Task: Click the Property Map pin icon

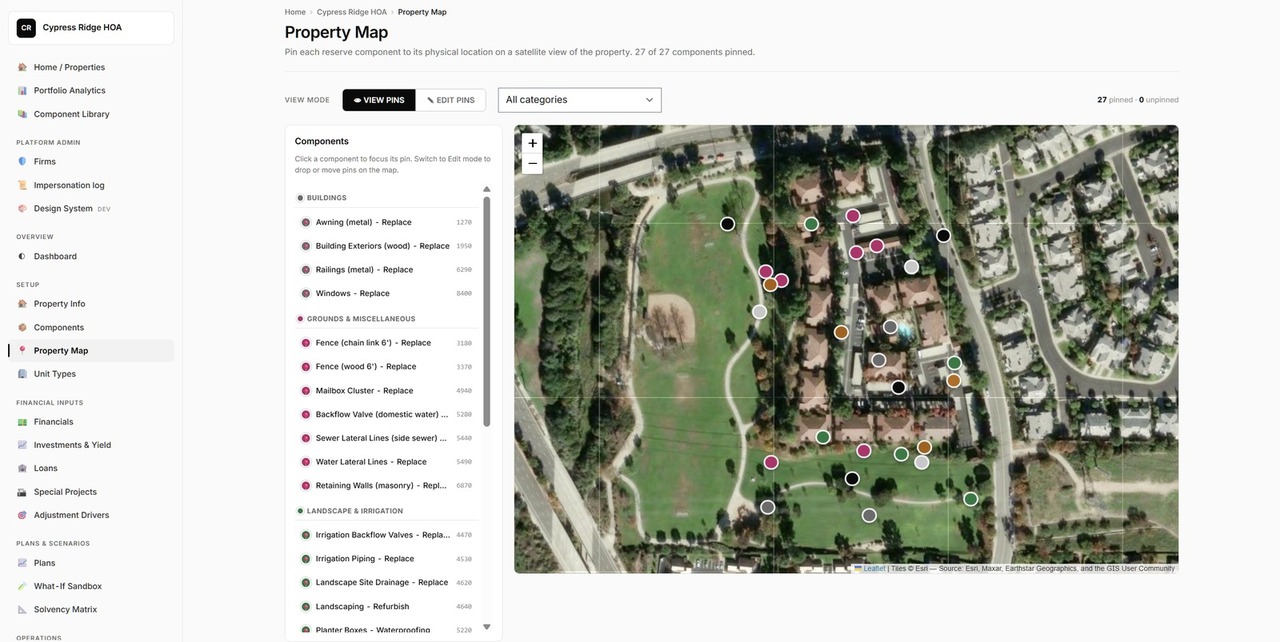Action: [x=22, y=350]
